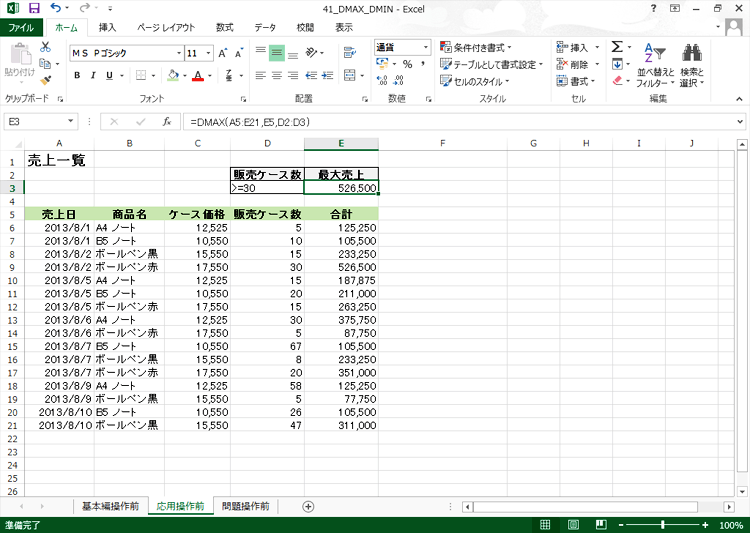Click the Wrap Text icon
Screen dimensions: 750x533
coord(350,53)
